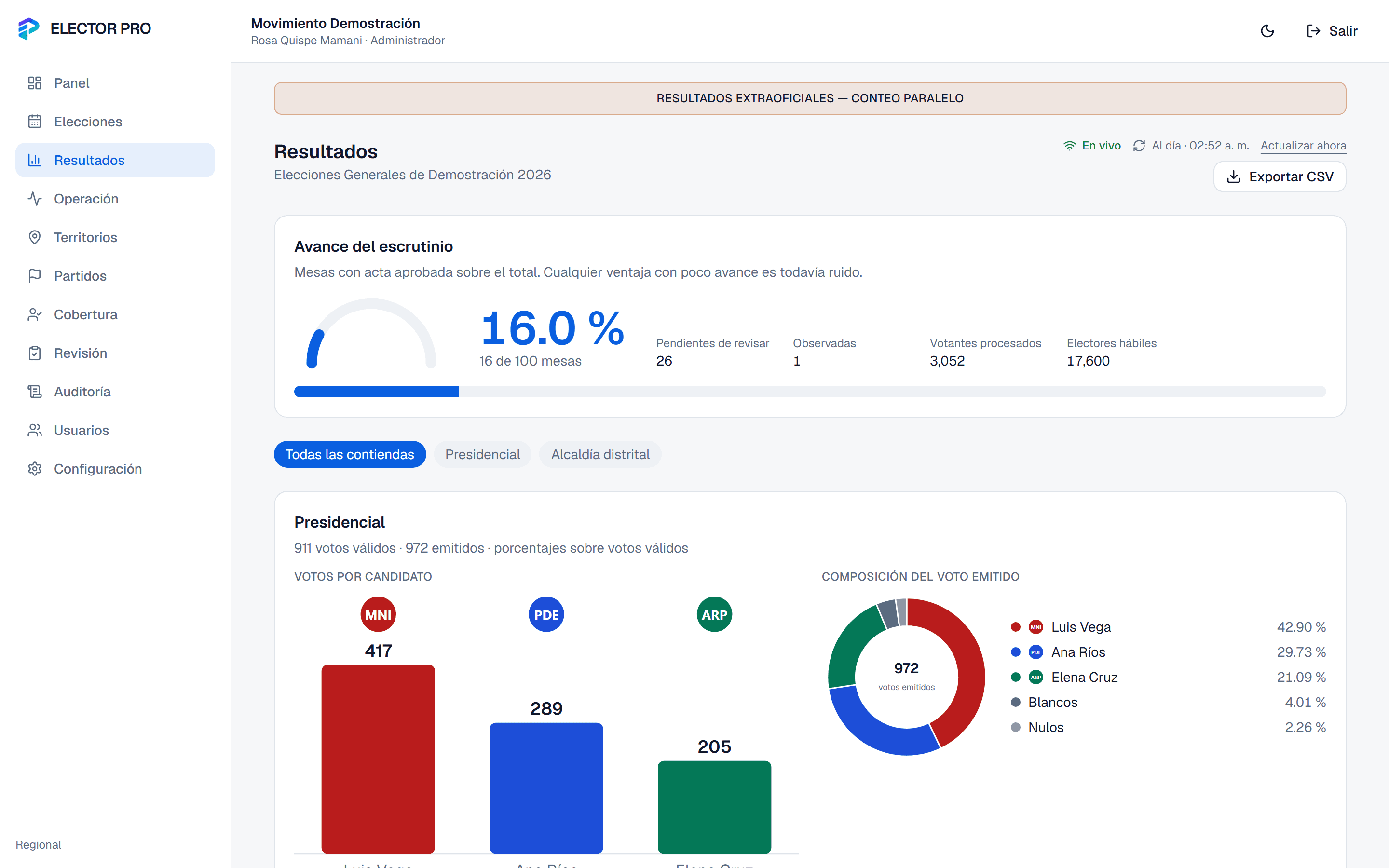Click the Regional label in sidebar footer
This screenshot has height=868, width=1389.
click(x=39, y=844)
